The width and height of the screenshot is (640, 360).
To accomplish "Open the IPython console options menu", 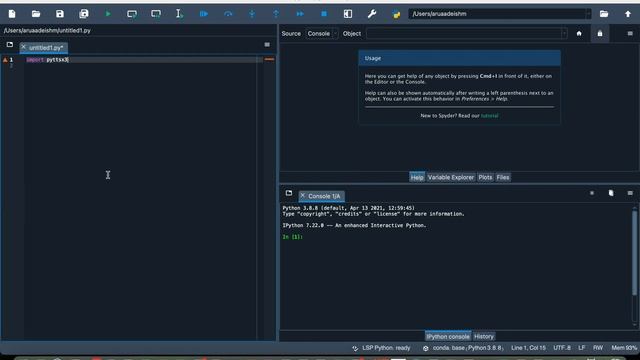I will (x=630, y=193).
